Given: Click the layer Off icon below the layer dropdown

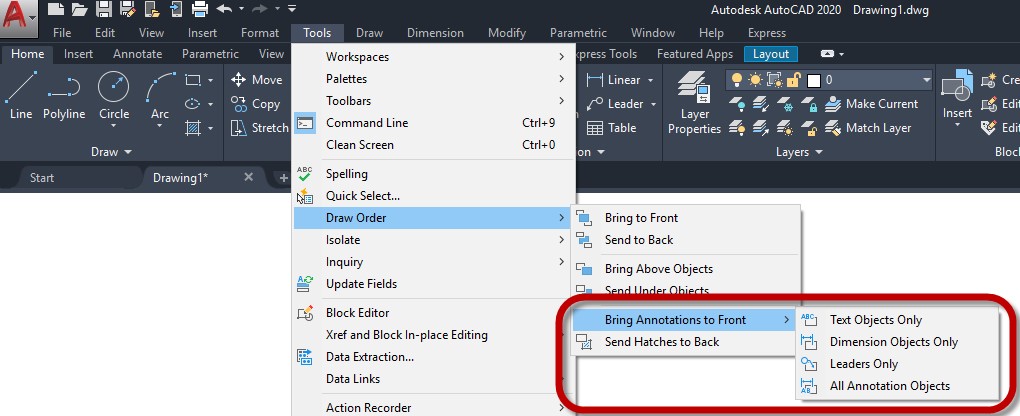Looking at the screenshot, I should [737, 104].
